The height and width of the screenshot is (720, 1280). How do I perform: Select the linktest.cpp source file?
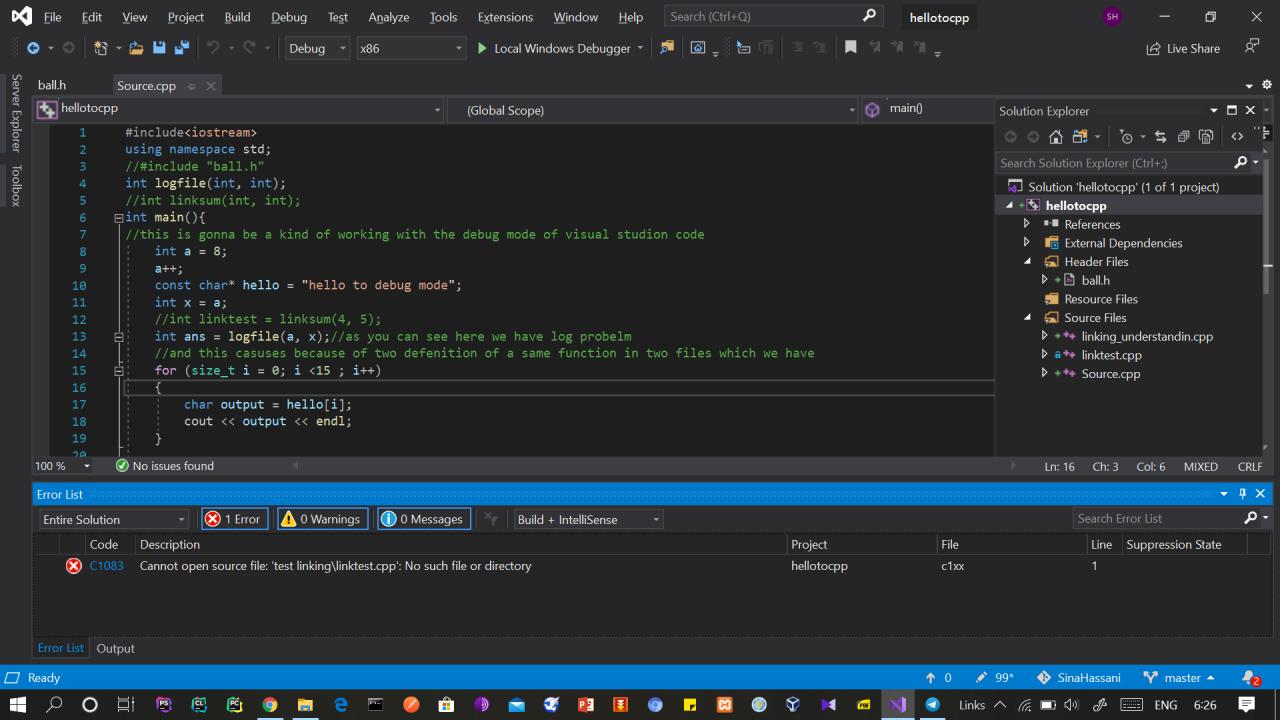1112,355
